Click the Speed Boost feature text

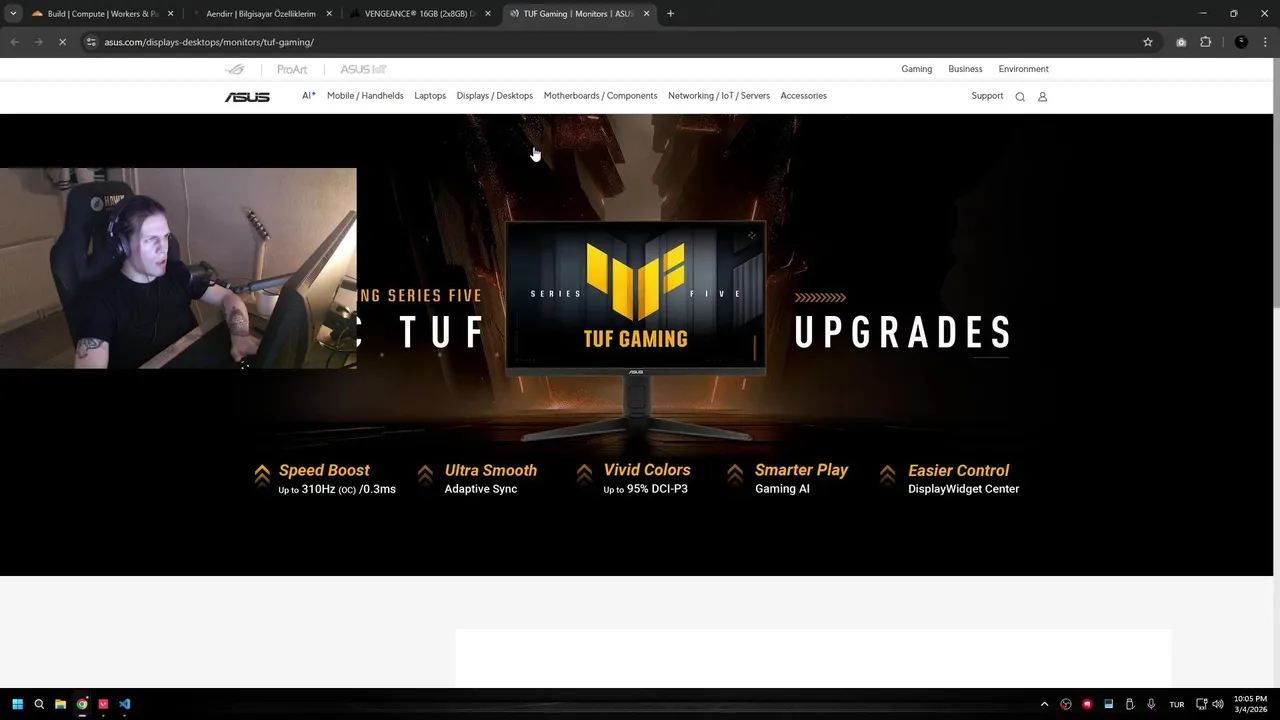point(324,470)
